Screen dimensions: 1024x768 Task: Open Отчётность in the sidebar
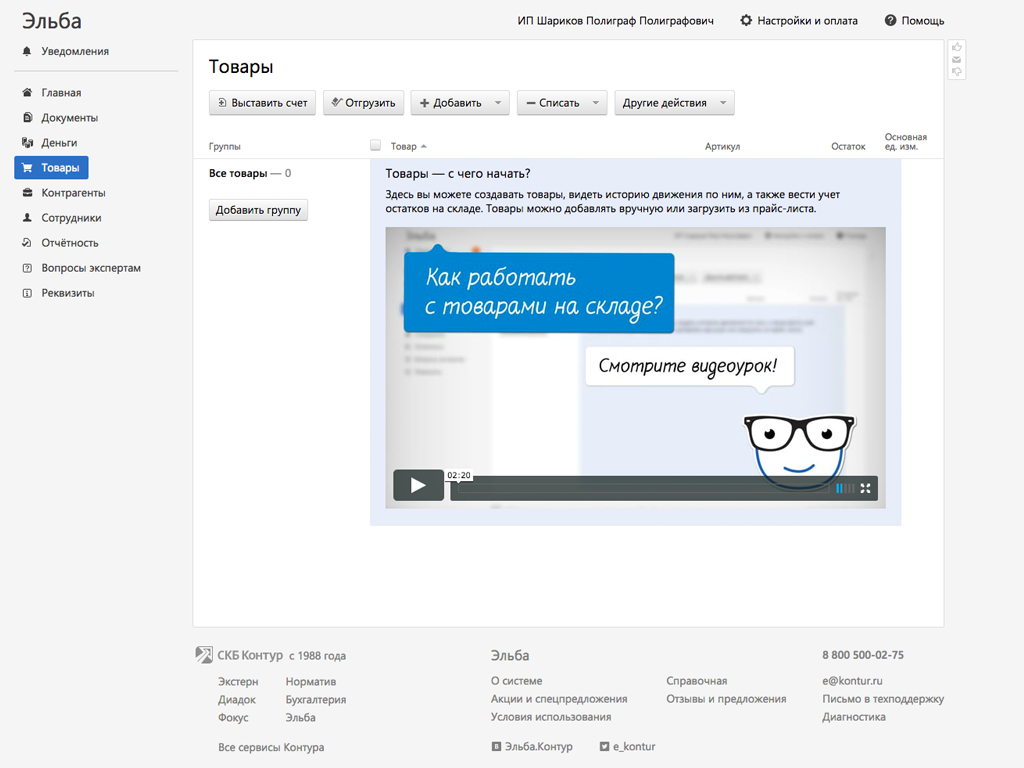(x=70, y=243)
